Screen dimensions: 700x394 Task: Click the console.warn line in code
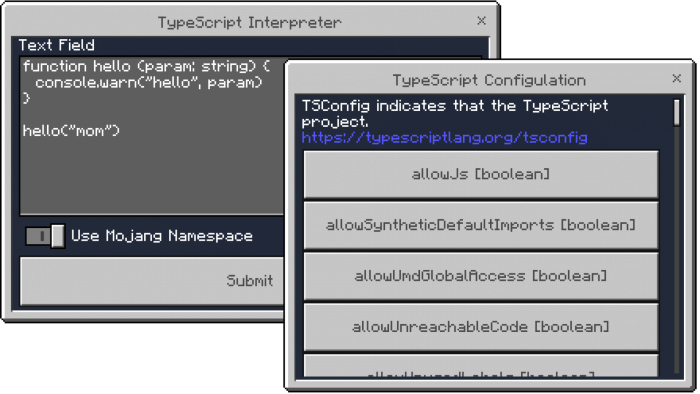point(149,83)
